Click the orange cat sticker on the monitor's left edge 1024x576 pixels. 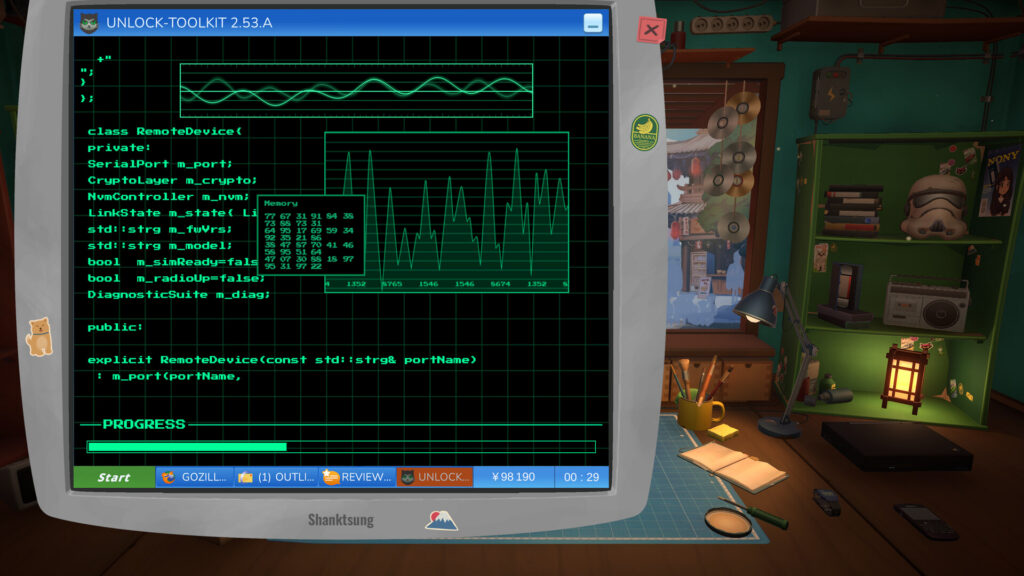click(39, 336)
